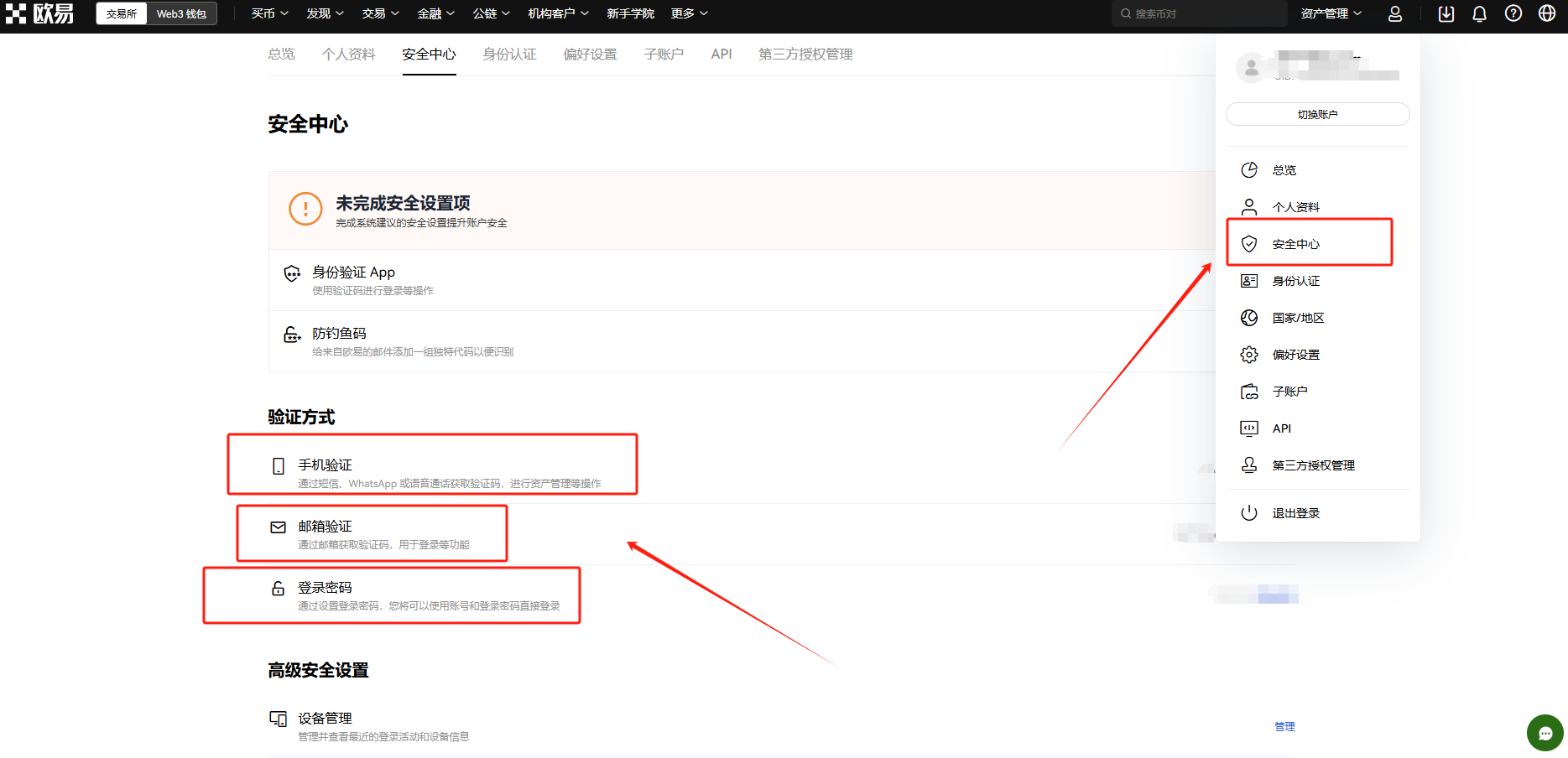Click the 安全中心 shield icon in dropdown
The width and height of the screenshot is (1568, 758).
(1249, 244)
